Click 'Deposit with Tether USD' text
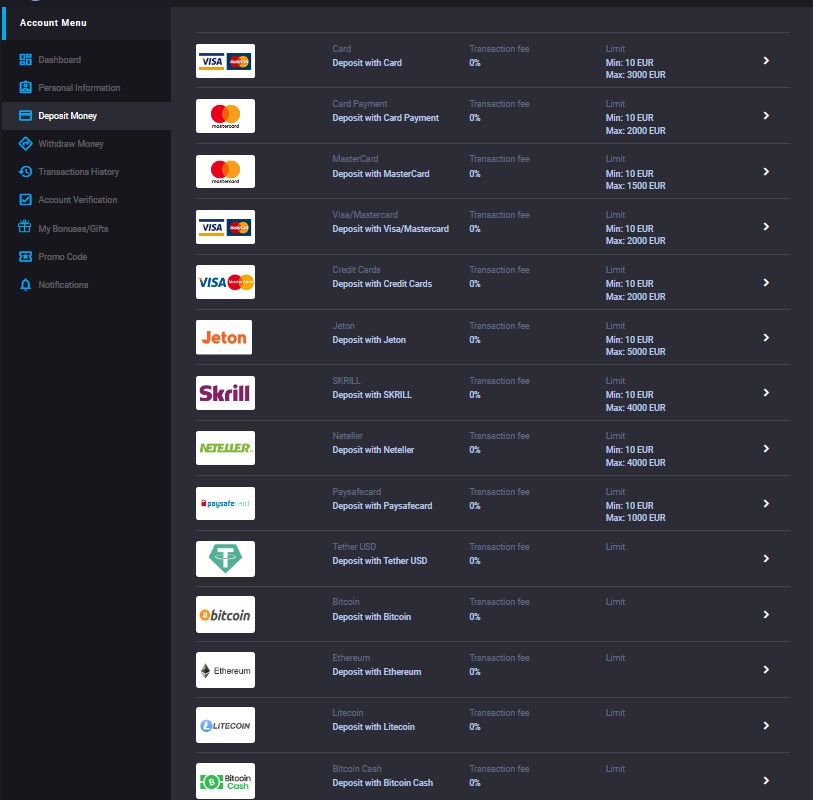This screenshot has width=813, height=800. click(x=380, y=560)
